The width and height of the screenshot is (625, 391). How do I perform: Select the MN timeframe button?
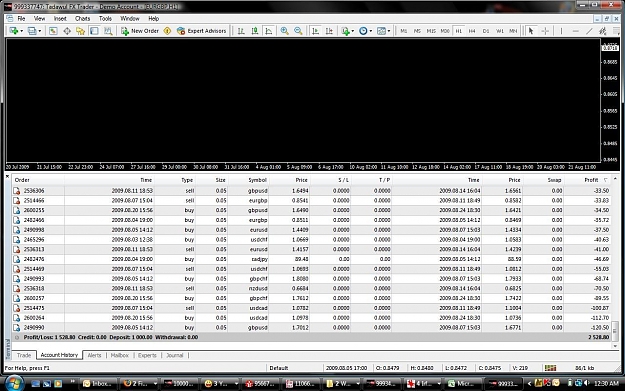(513, 31)
